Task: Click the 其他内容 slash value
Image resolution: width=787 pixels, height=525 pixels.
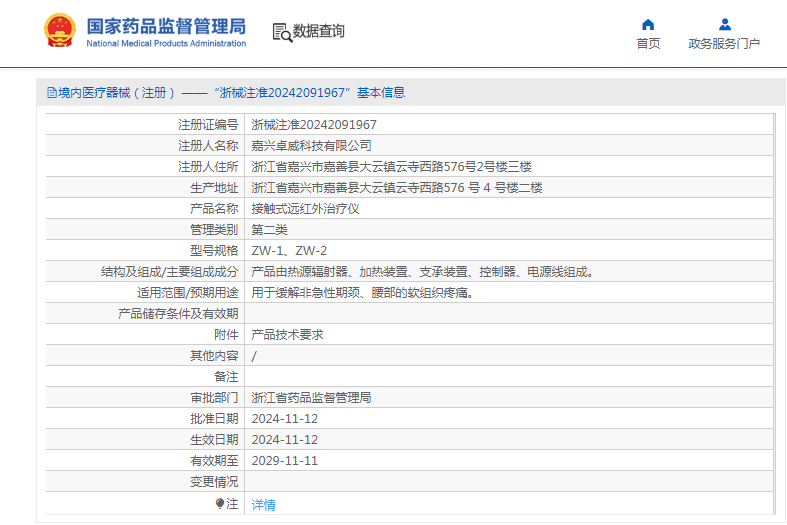Action: point(254,356)
